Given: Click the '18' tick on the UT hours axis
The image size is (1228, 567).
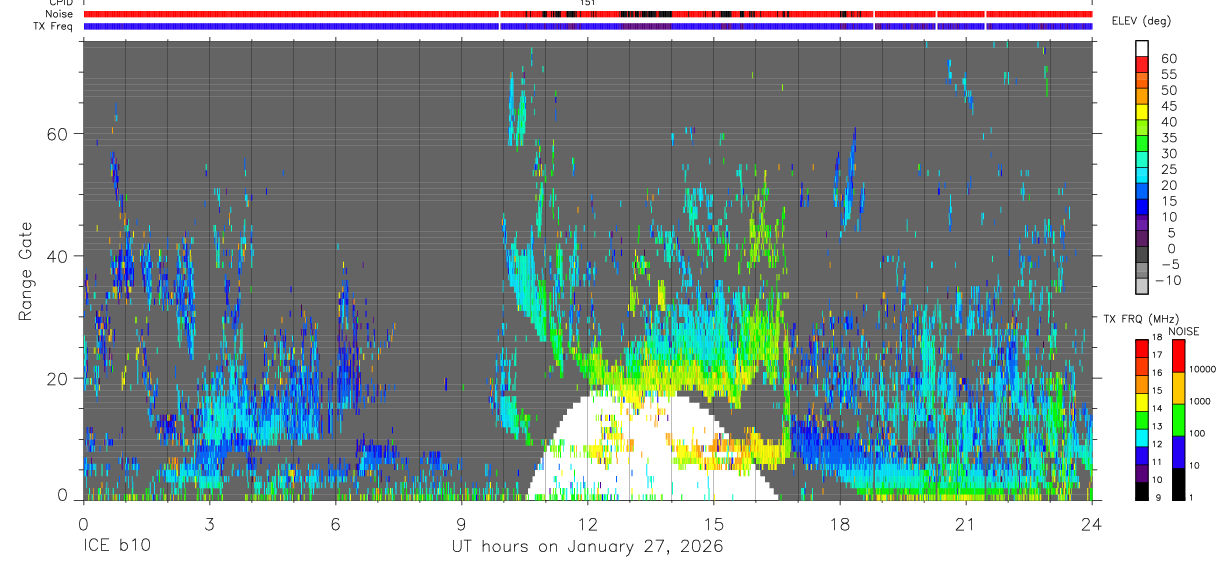Looking at the screenshot, I should click(x=839, y=524).
